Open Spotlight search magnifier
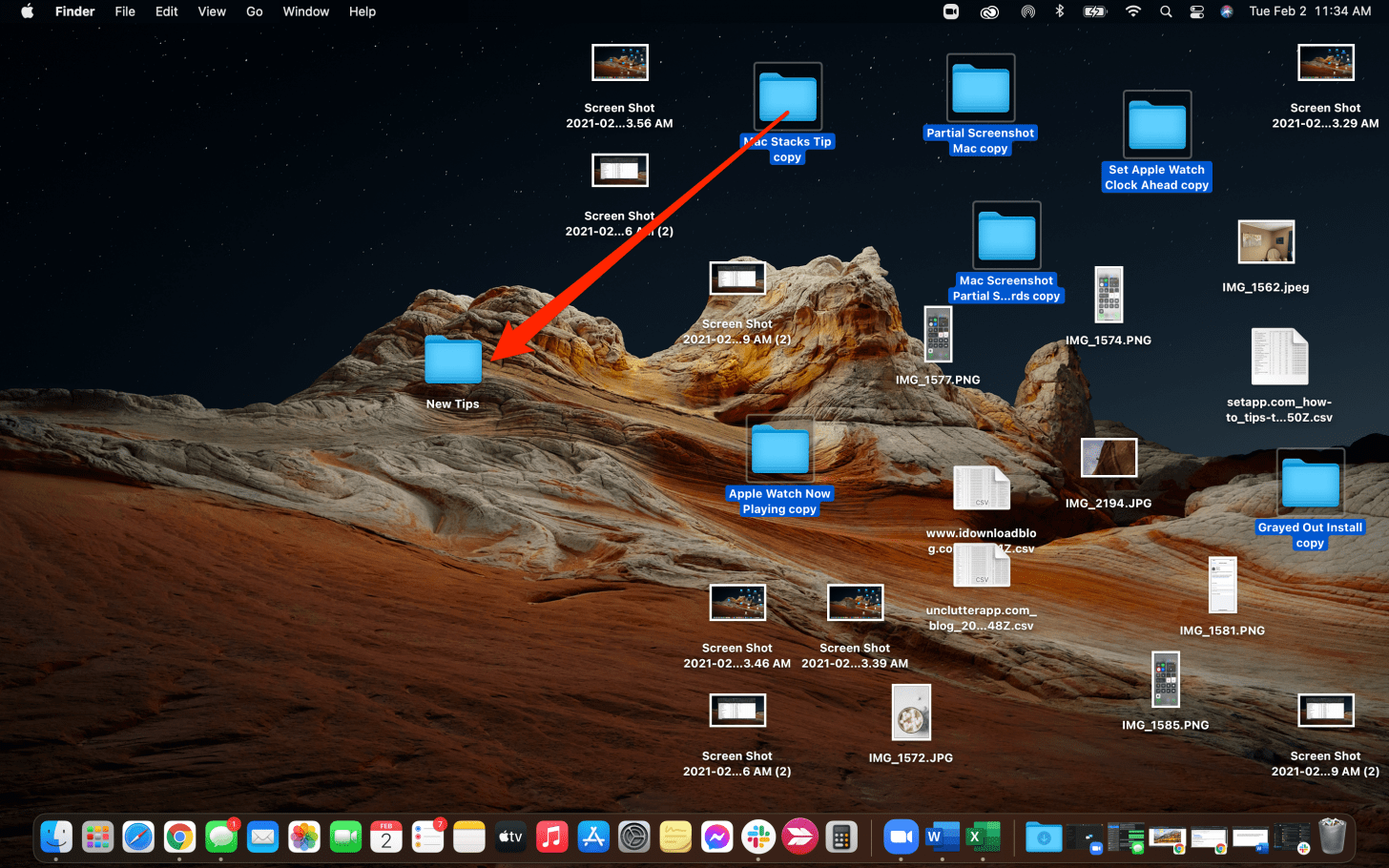The height and width of the screenshot is (868, 1389). [1166, 11]
